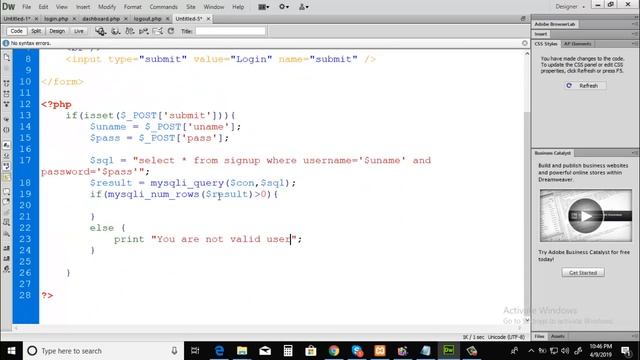640x360 pixels.
Task: Switch to Design view
Action: pyautogui.click(x=57, y=31)
